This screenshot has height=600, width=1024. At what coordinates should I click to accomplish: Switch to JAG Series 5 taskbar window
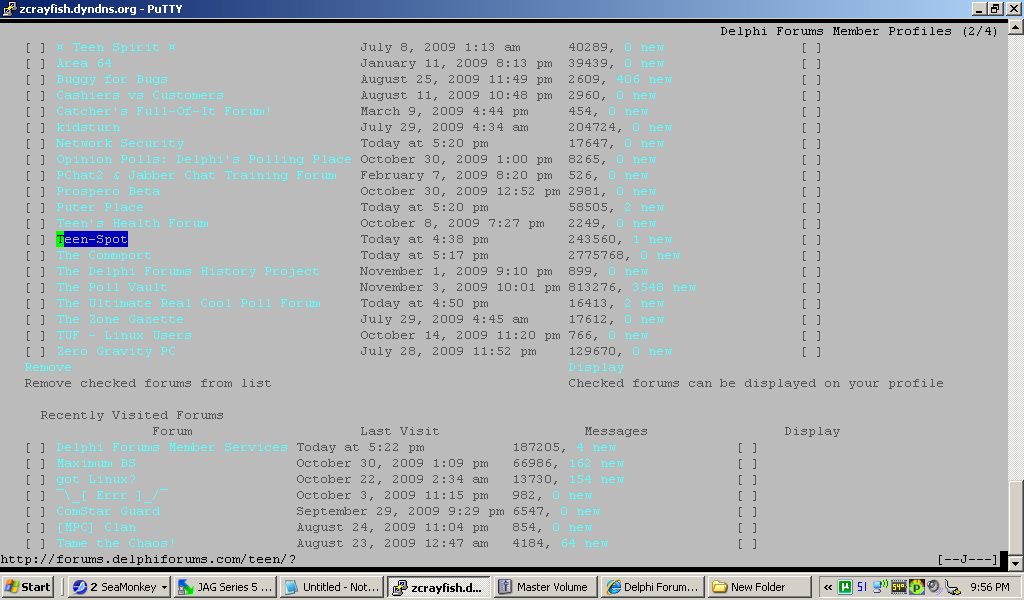tap(225, 587)
